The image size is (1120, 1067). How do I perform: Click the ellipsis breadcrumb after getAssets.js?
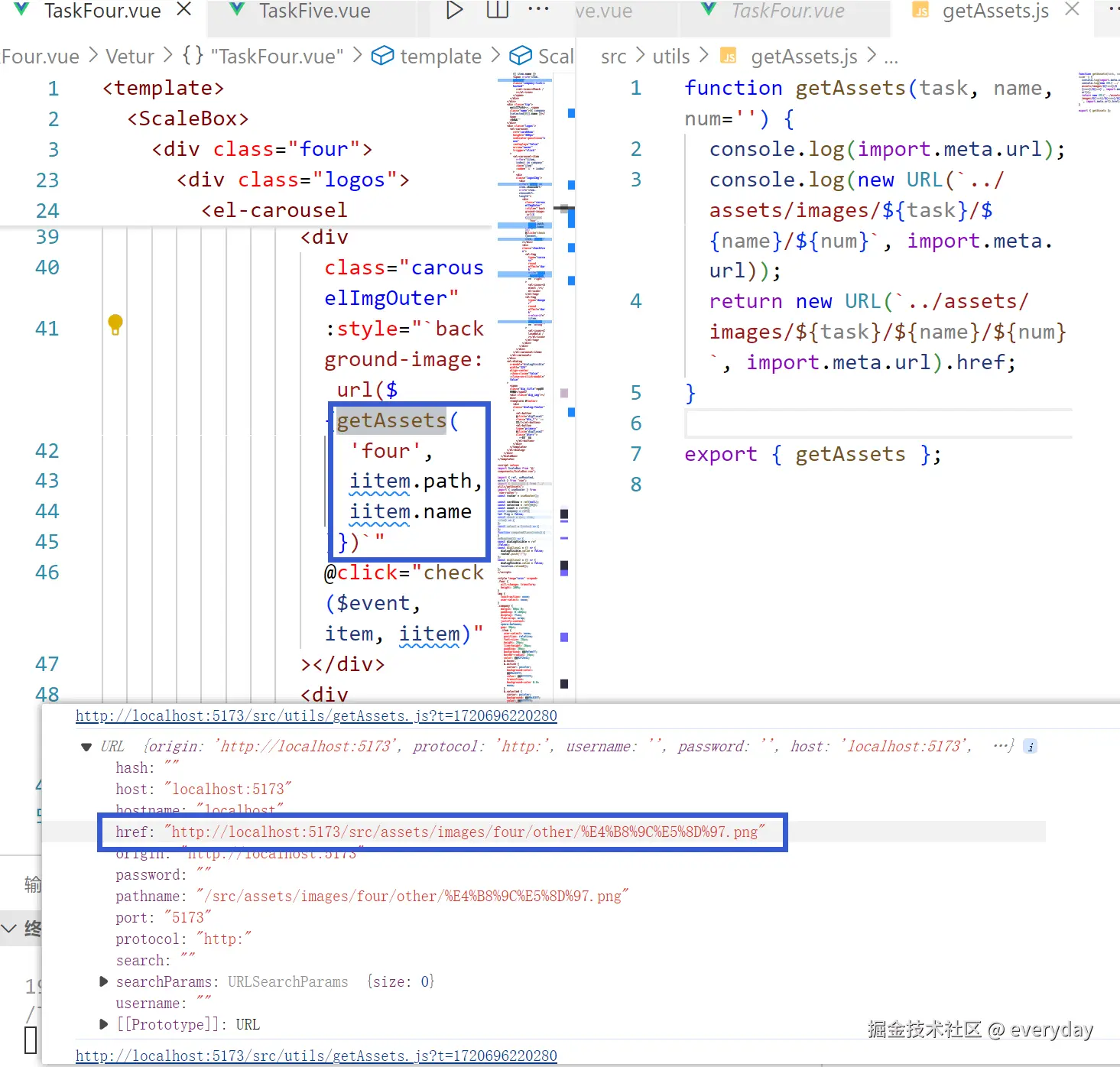pyautogui.click(x=891, y=58)
